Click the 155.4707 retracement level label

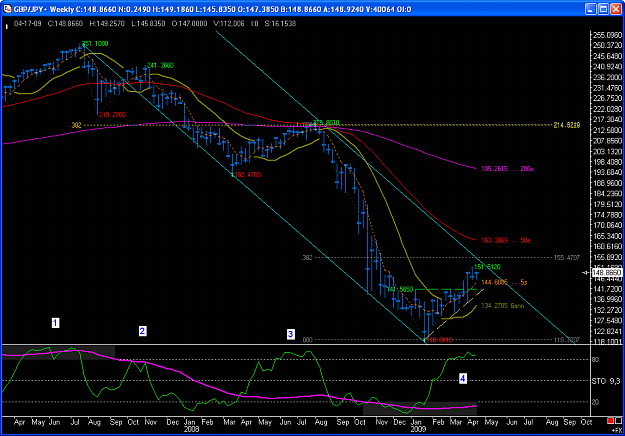[567, 258]
